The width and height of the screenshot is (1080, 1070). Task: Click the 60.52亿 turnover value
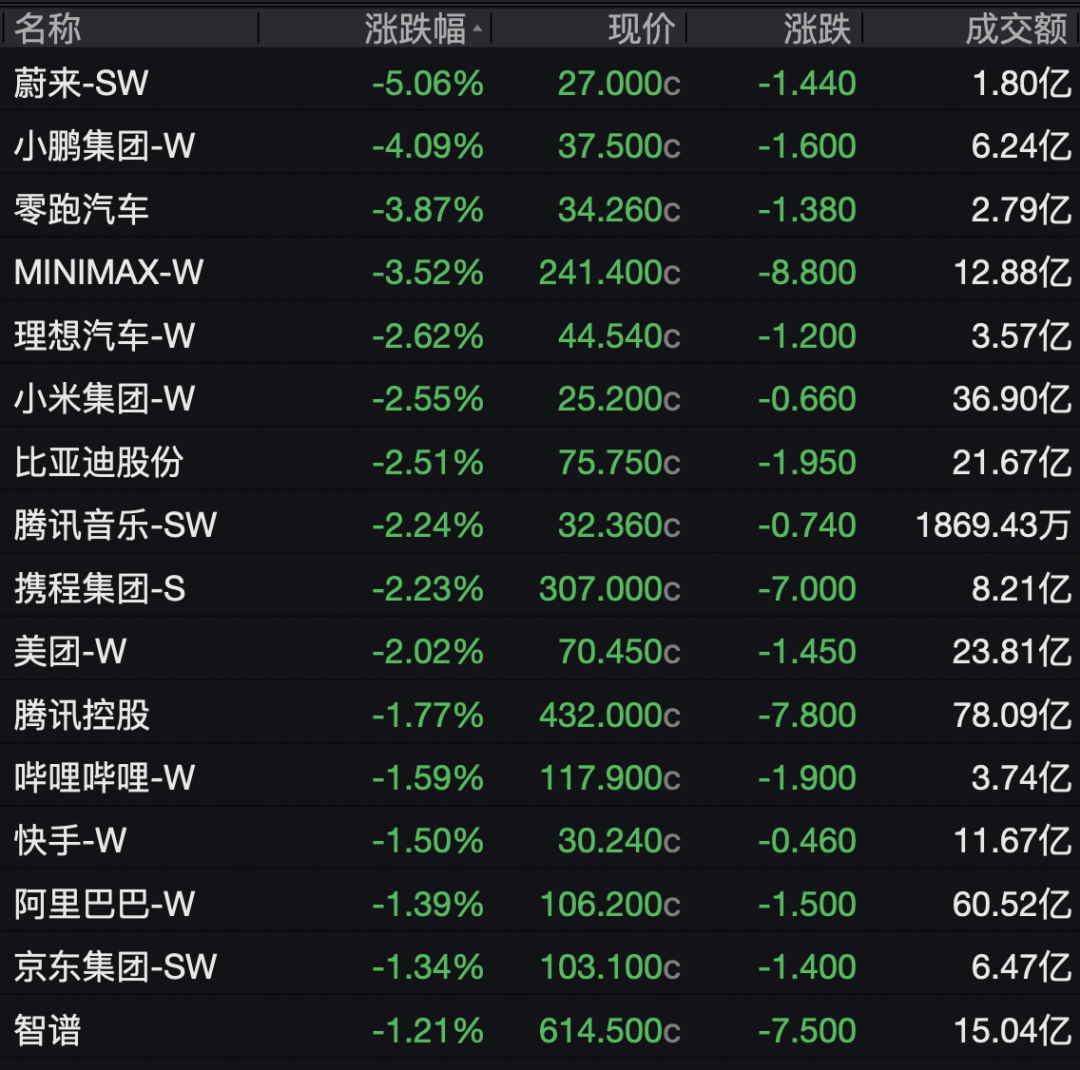click(1012, 904)
